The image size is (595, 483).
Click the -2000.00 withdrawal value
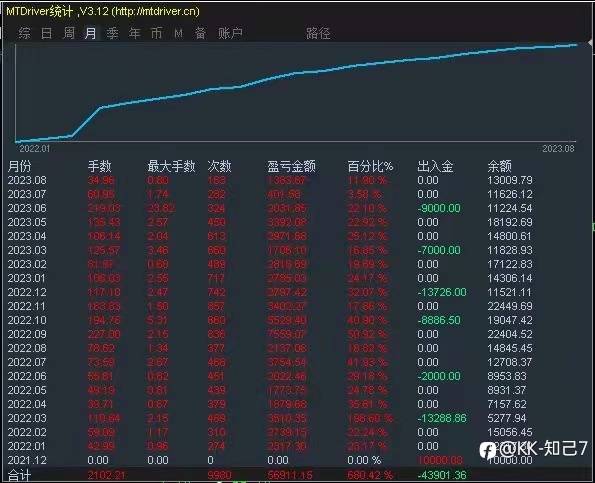pyautogui.click(x=439, y=376)
